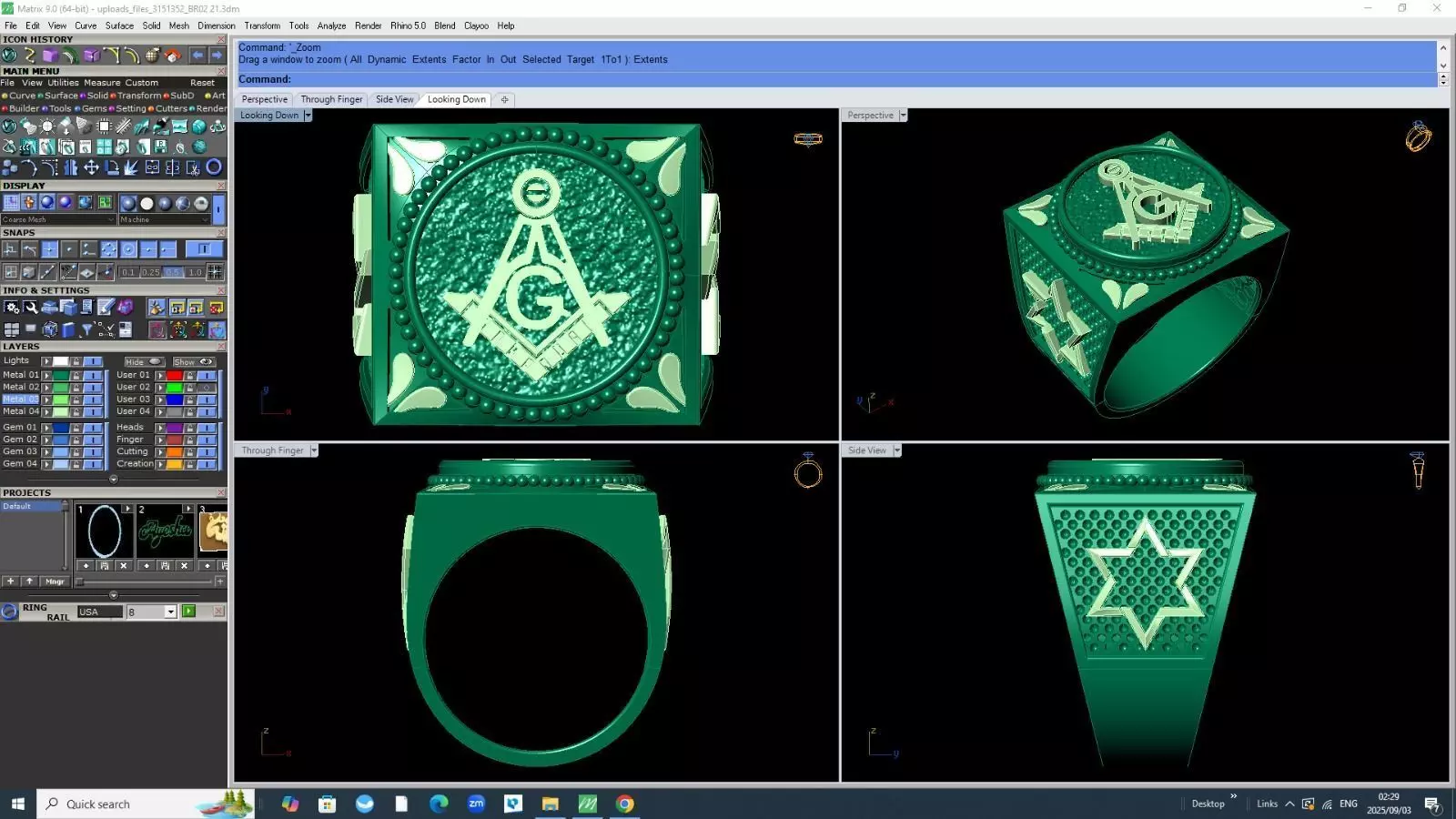Image resolution: width=1456 pixels, height=819 pixels.
Task: Select the white sphere material display
Action: click(147, 203)
